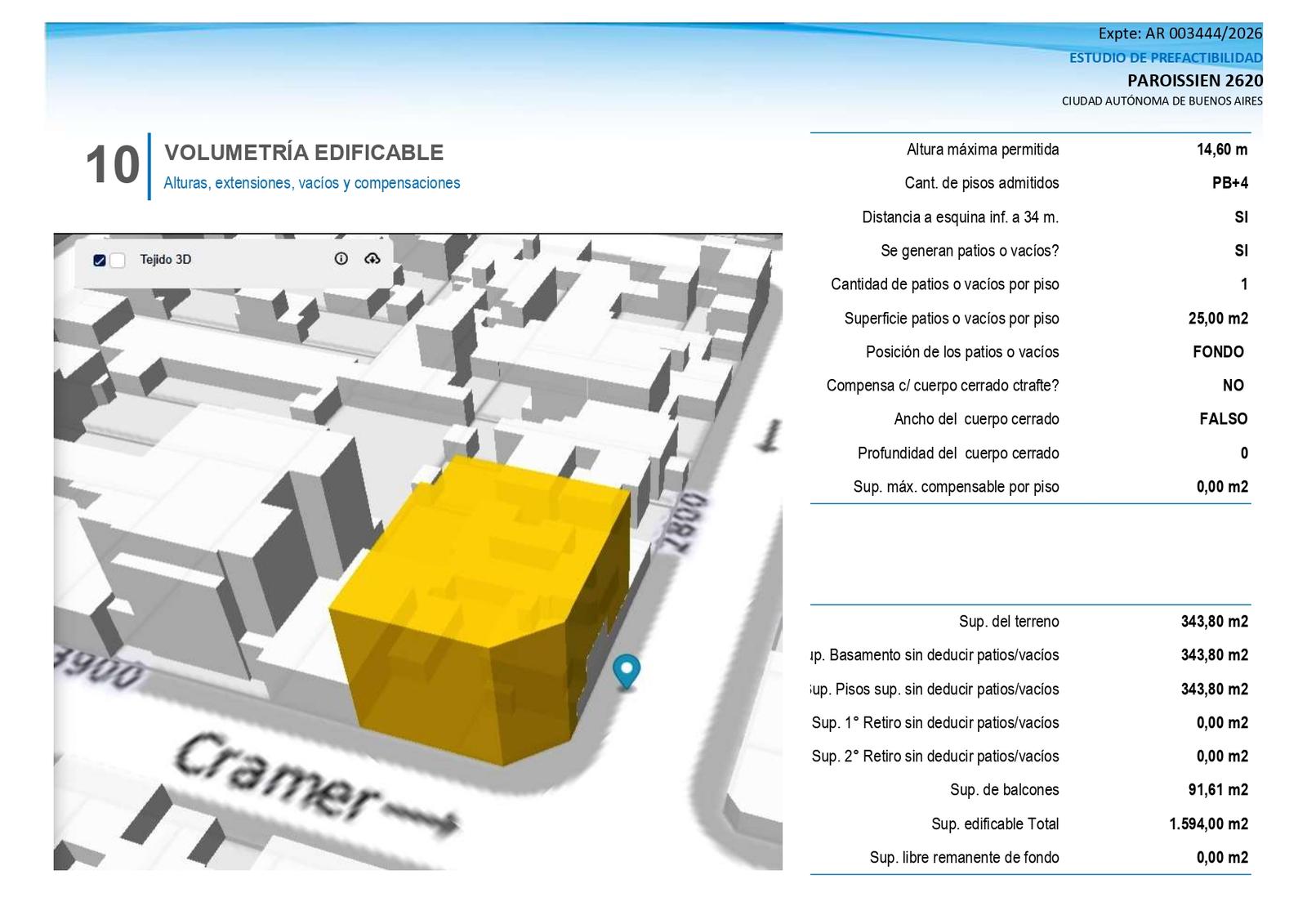Click the 'Expte: AR 003444/2026' header text

1180,33
